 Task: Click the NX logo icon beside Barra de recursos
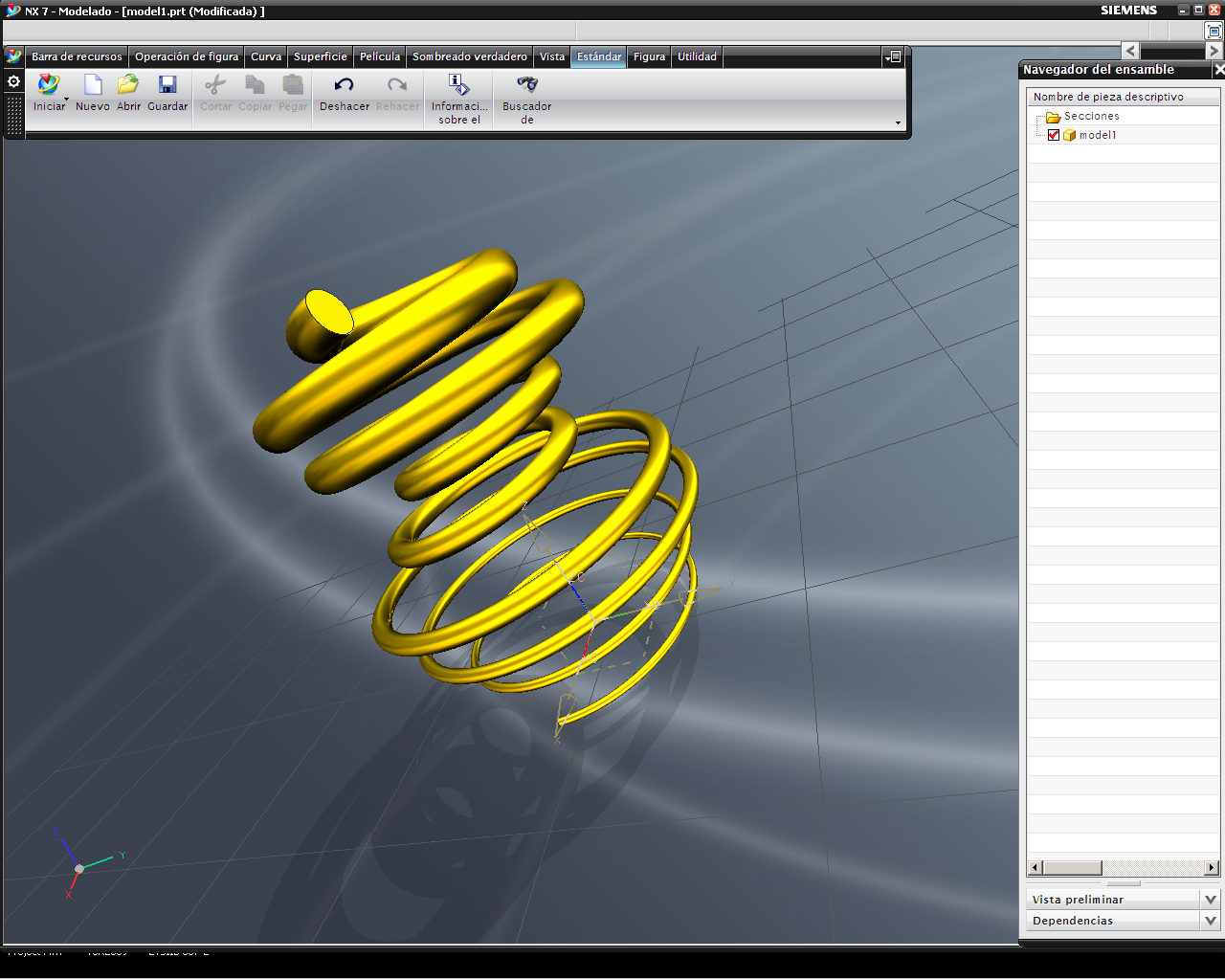click(14, 56)
